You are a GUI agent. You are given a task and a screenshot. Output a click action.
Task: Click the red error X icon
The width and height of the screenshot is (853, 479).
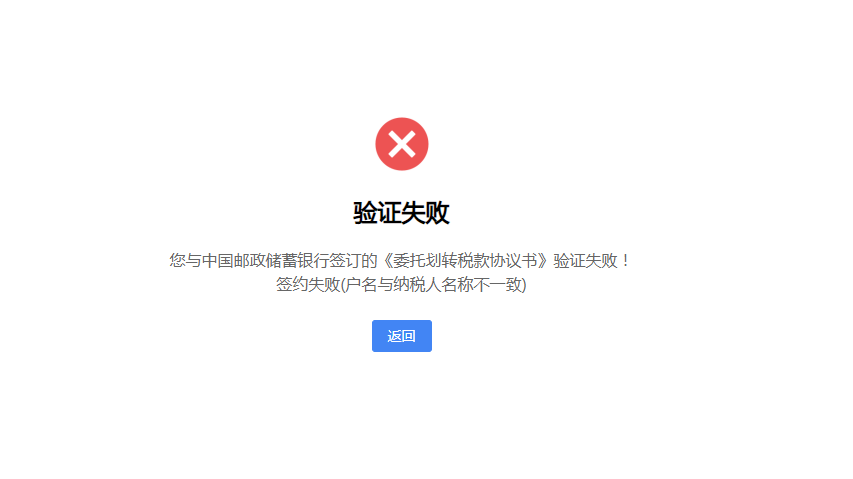click(x=402, y=144)
